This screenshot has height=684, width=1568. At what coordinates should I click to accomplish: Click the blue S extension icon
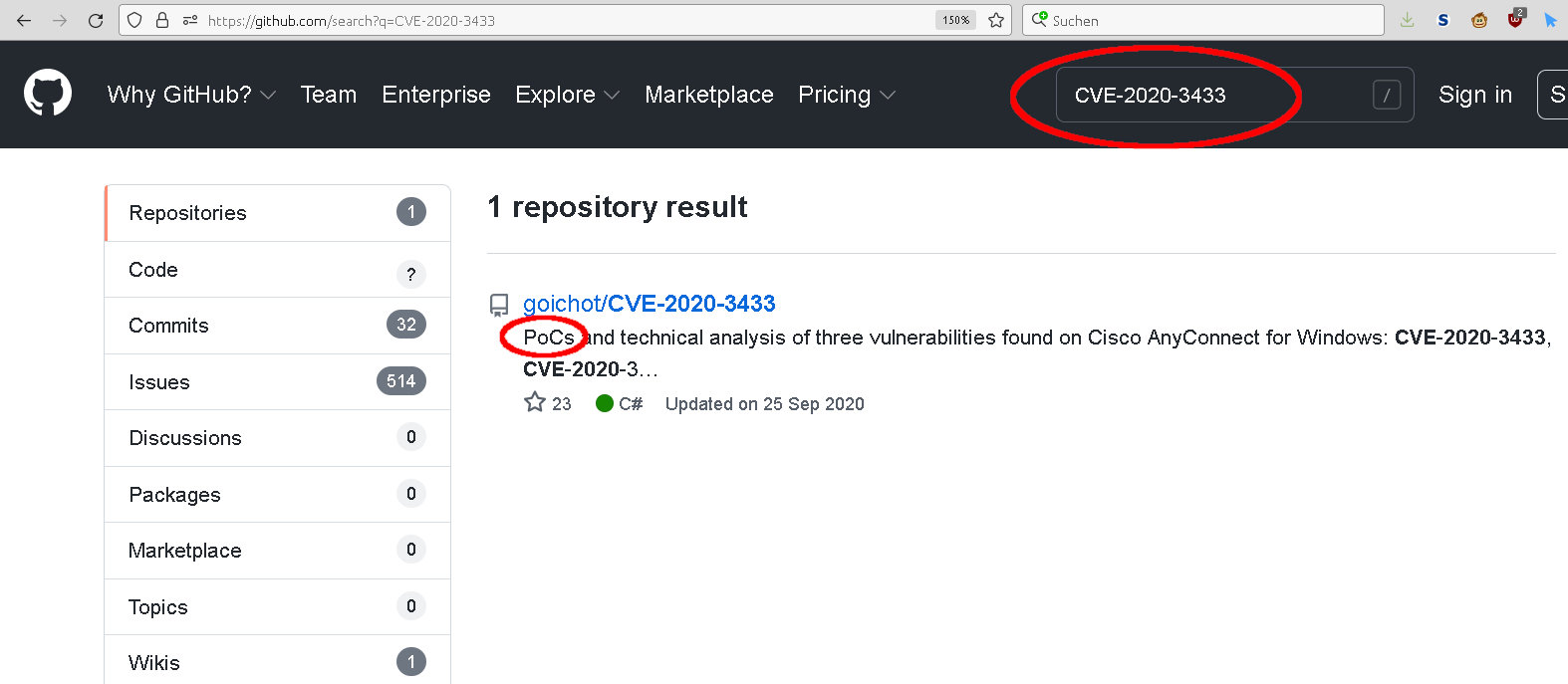point(1442,20)
